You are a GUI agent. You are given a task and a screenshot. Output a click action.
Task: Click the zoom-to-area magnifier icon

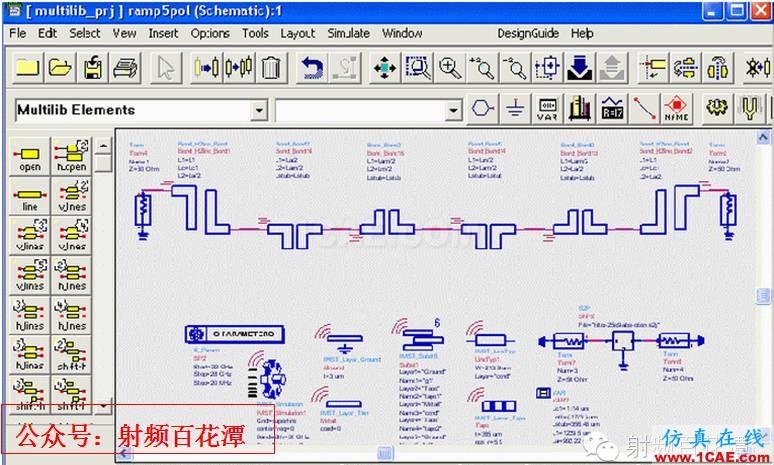click(x=418, y=67)
